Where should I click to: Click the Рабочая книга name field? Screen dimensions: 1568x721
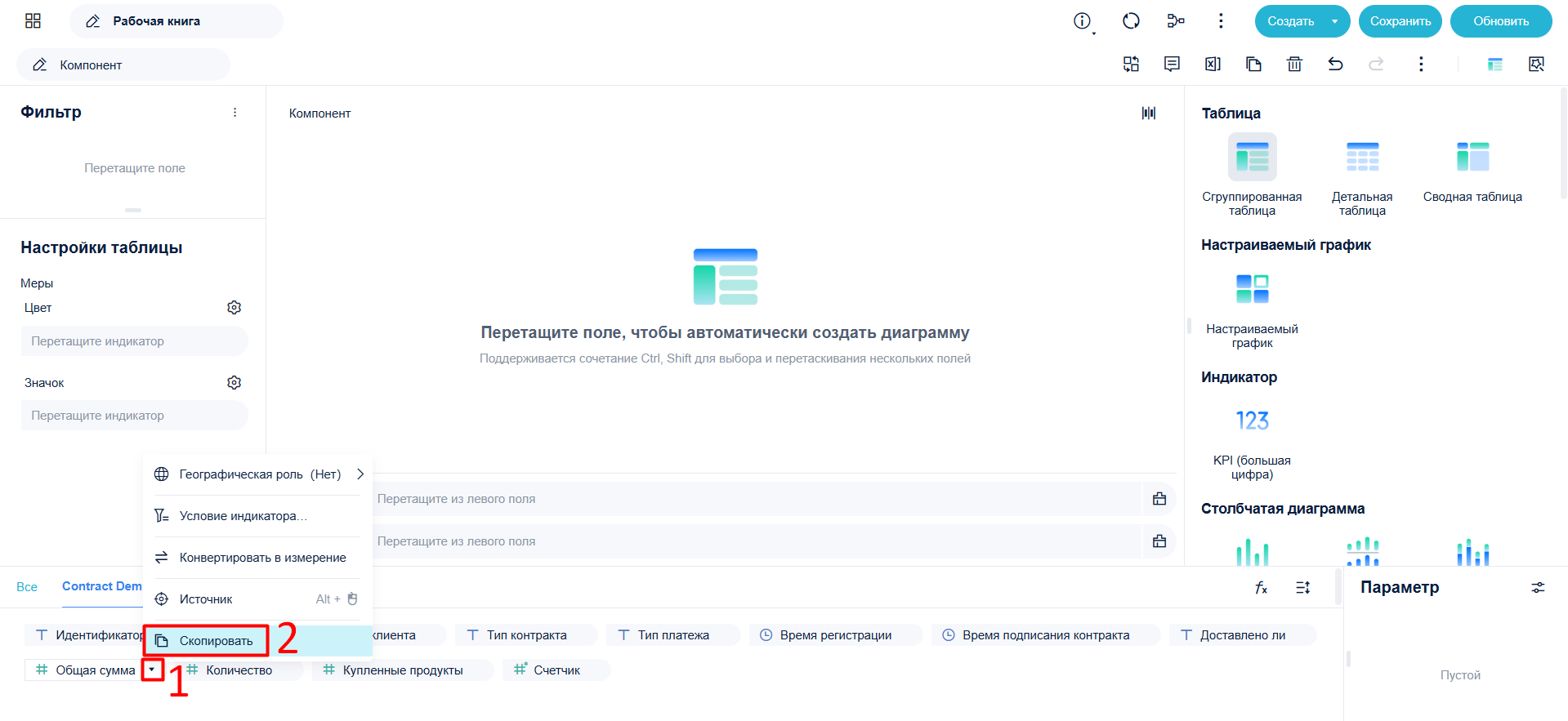click(176, 21)
